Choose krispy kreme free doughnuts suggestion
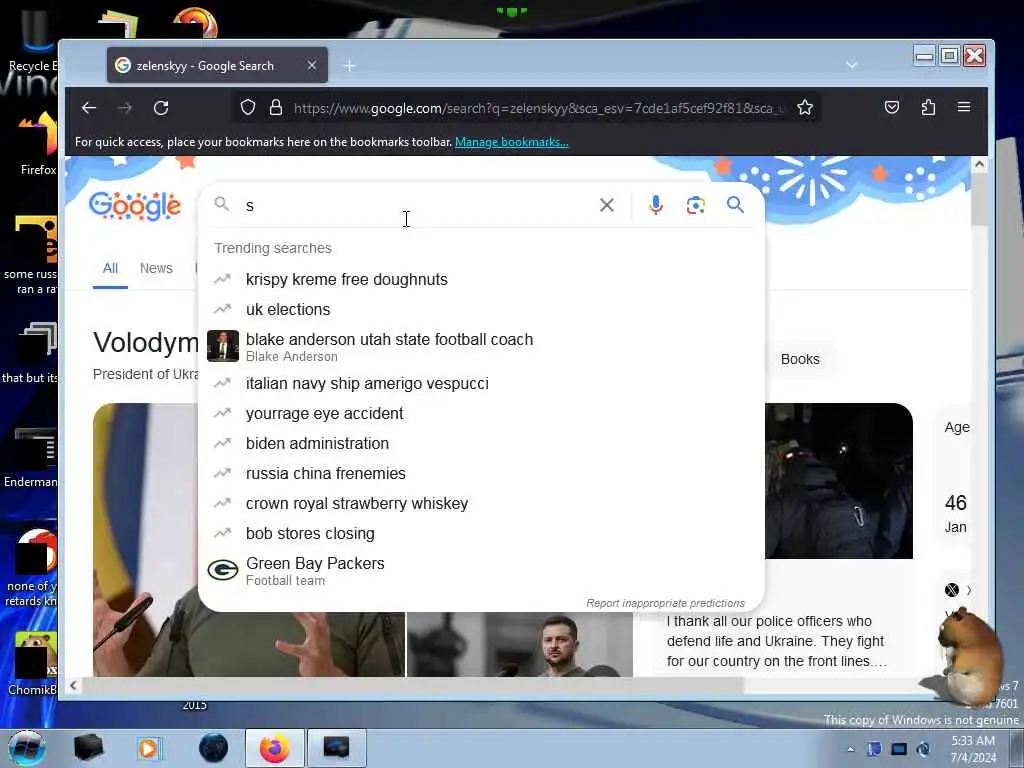1024x768 pixels. coord(481,280)
